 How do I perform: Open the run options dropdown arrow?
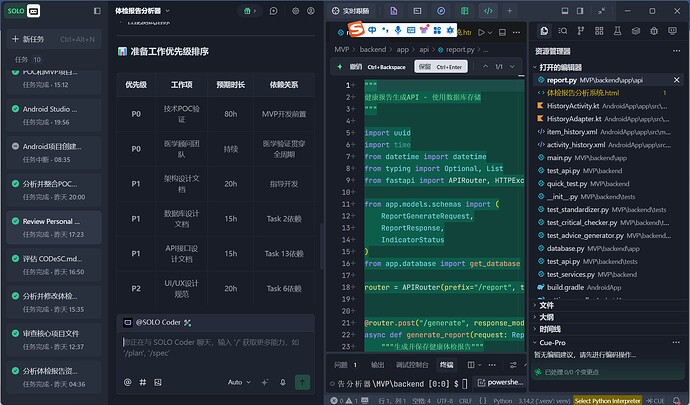click(490, 32)
